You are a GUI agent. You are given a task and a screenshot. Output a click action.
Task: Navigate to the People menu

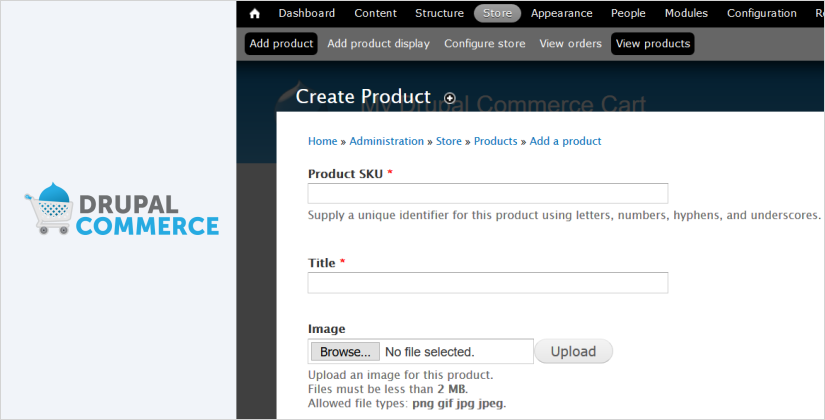click(x=628, y=14)
